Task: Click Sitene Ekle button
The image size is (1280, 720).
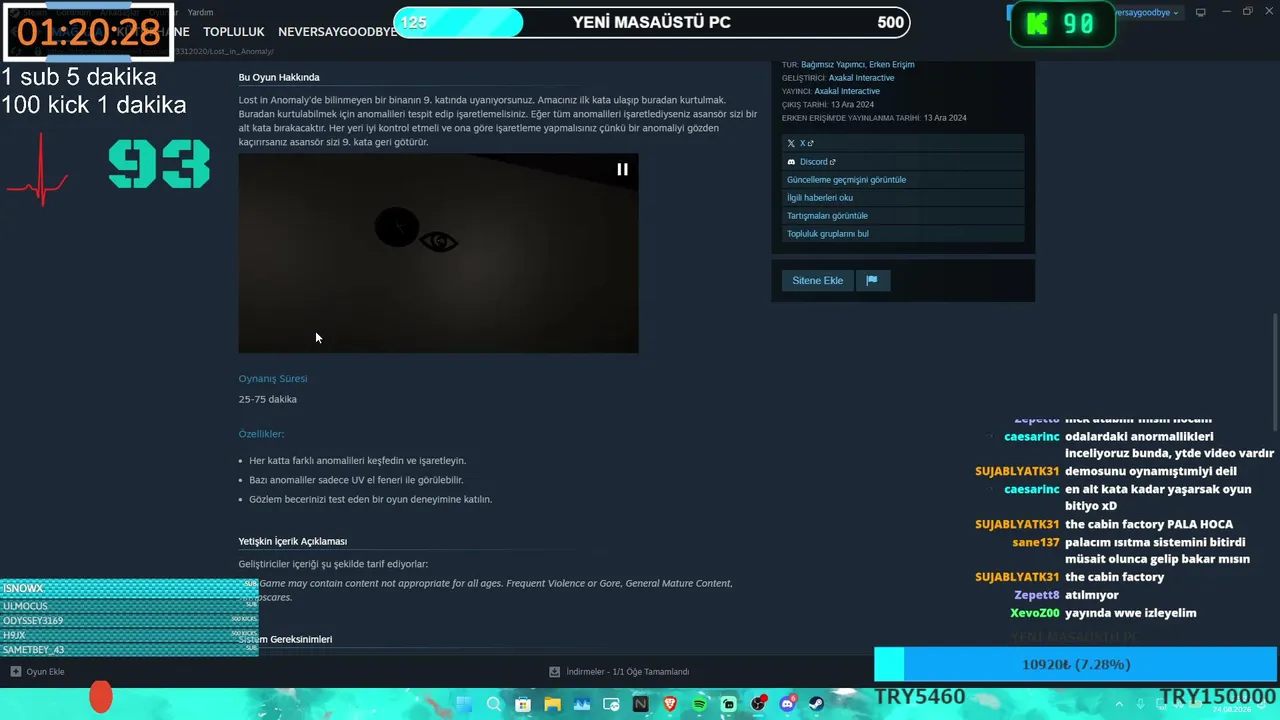Action: [x=818, y=281]
